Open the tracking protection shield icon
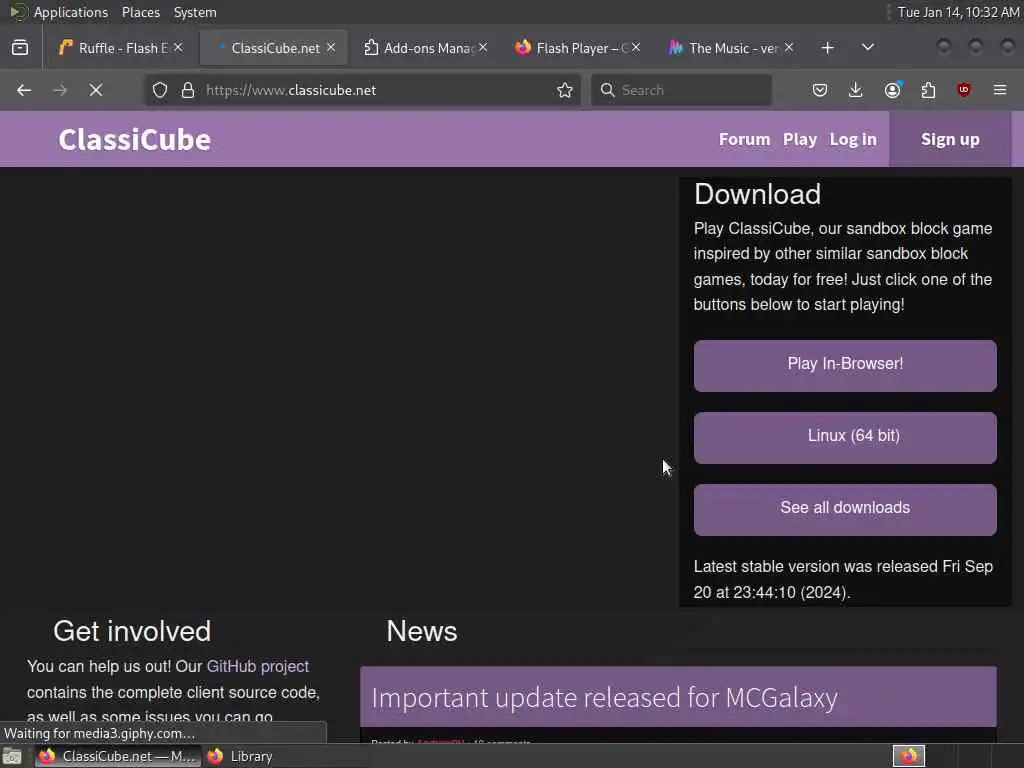 [x=160, y=90]
